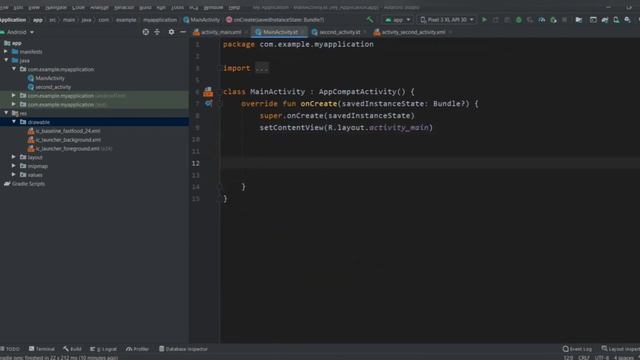The width and height of the screenshot is (640, 360).
Task: Open the app run configuration dropdown
Action: point(398,20)
